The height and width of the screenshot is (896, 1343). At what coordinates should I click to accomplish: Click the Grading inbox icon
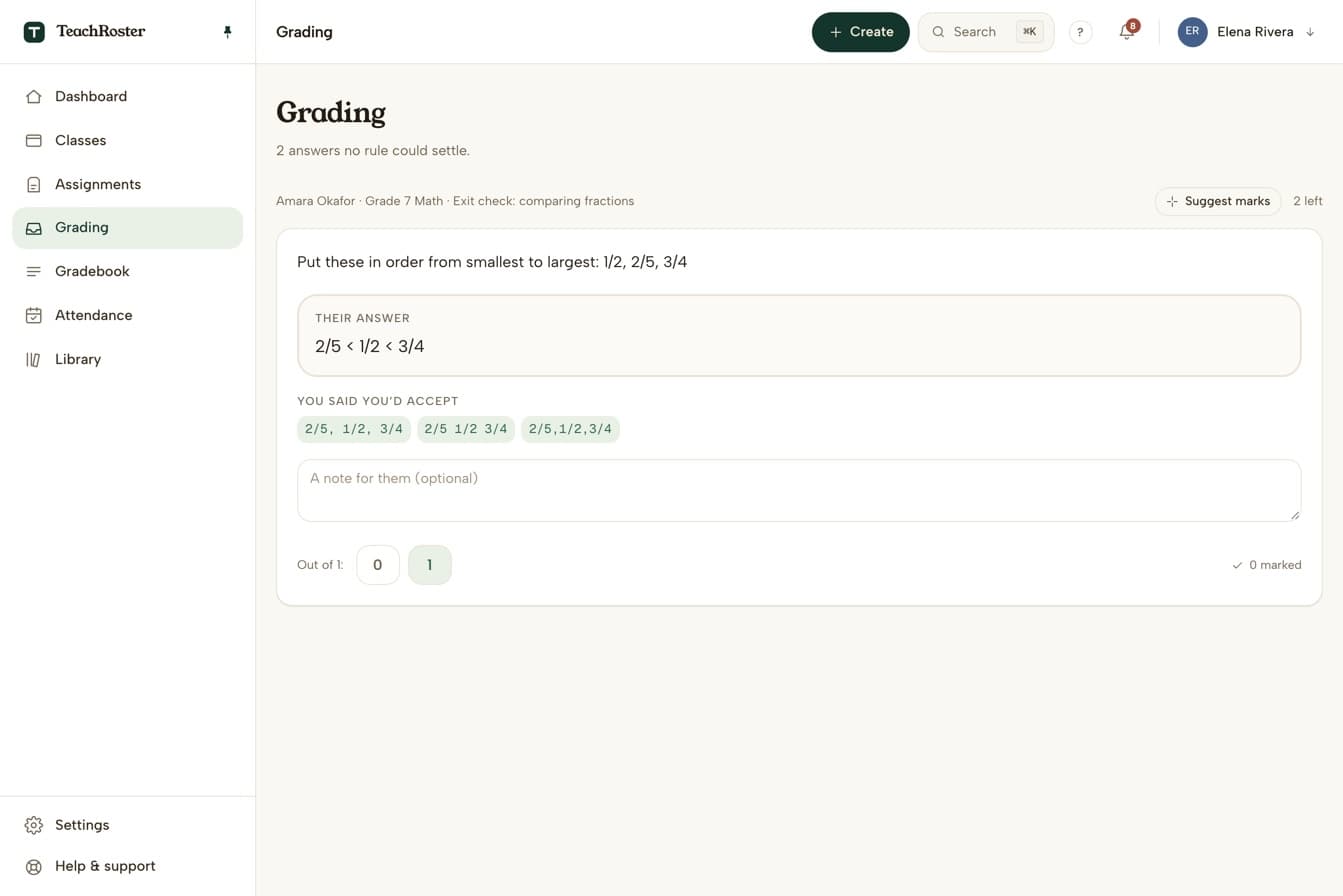click(x=34, y=228)
